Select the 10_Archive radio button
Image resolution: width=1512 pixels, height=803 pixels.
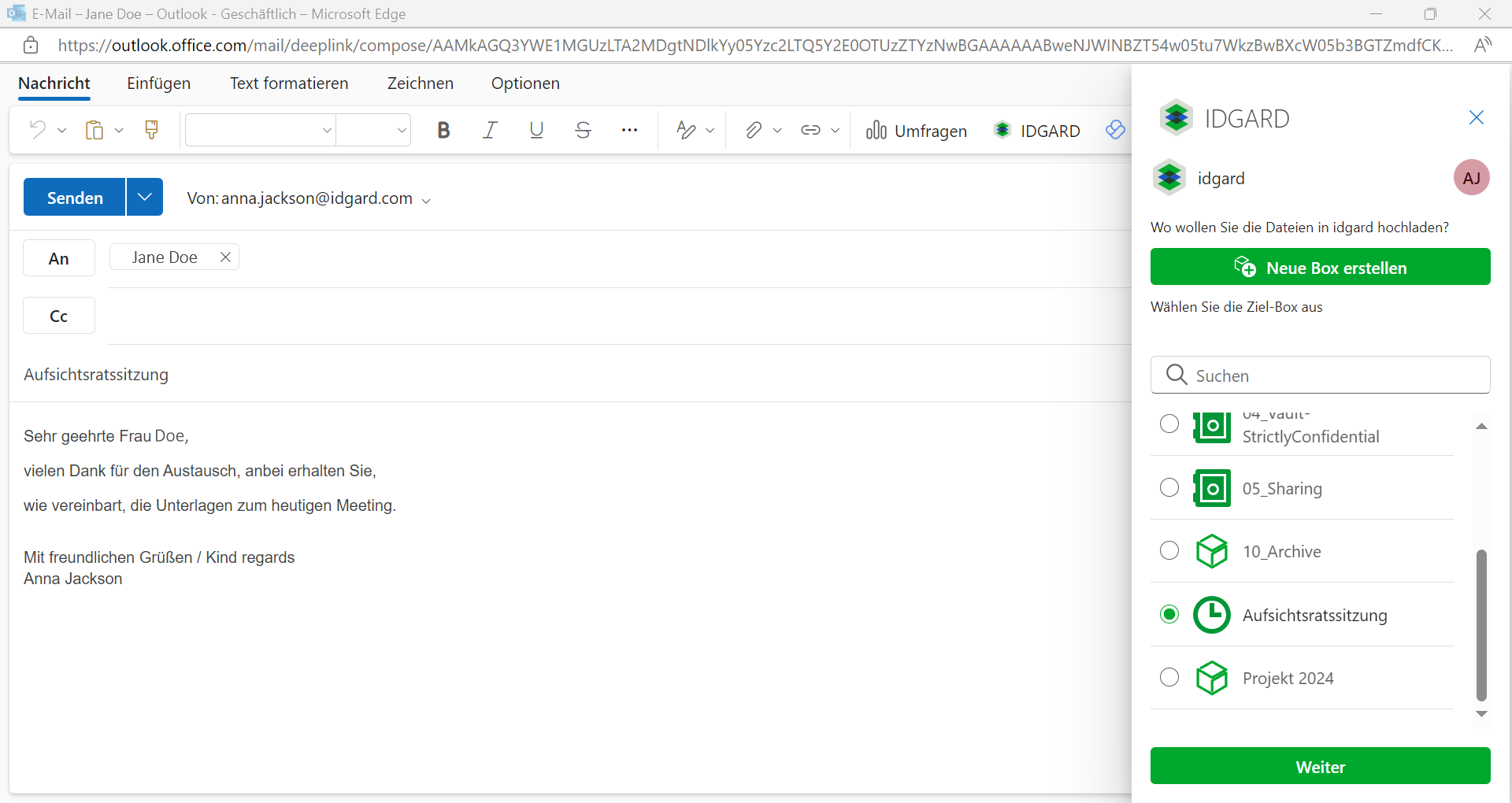click(x=1169, y=550)
